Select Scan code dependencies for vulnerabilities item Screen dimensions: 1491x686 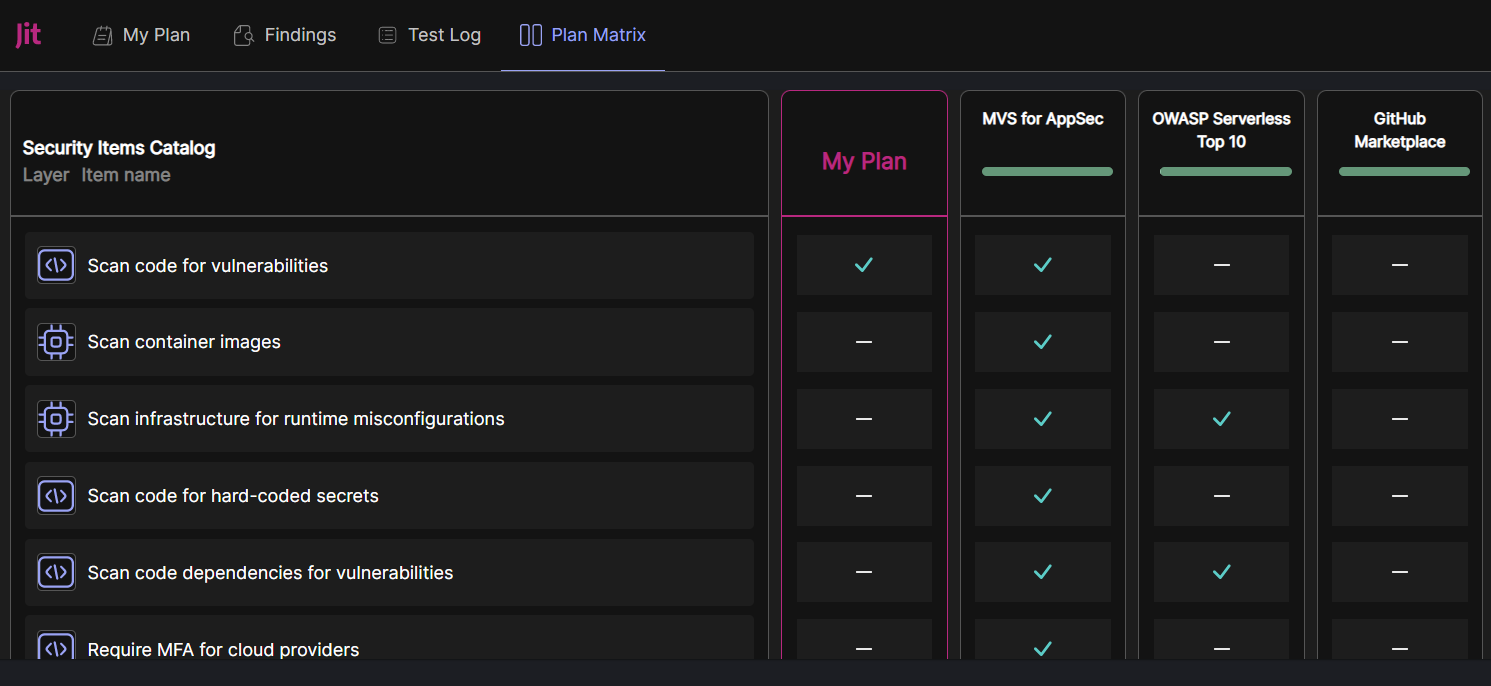tap(389, 573)
